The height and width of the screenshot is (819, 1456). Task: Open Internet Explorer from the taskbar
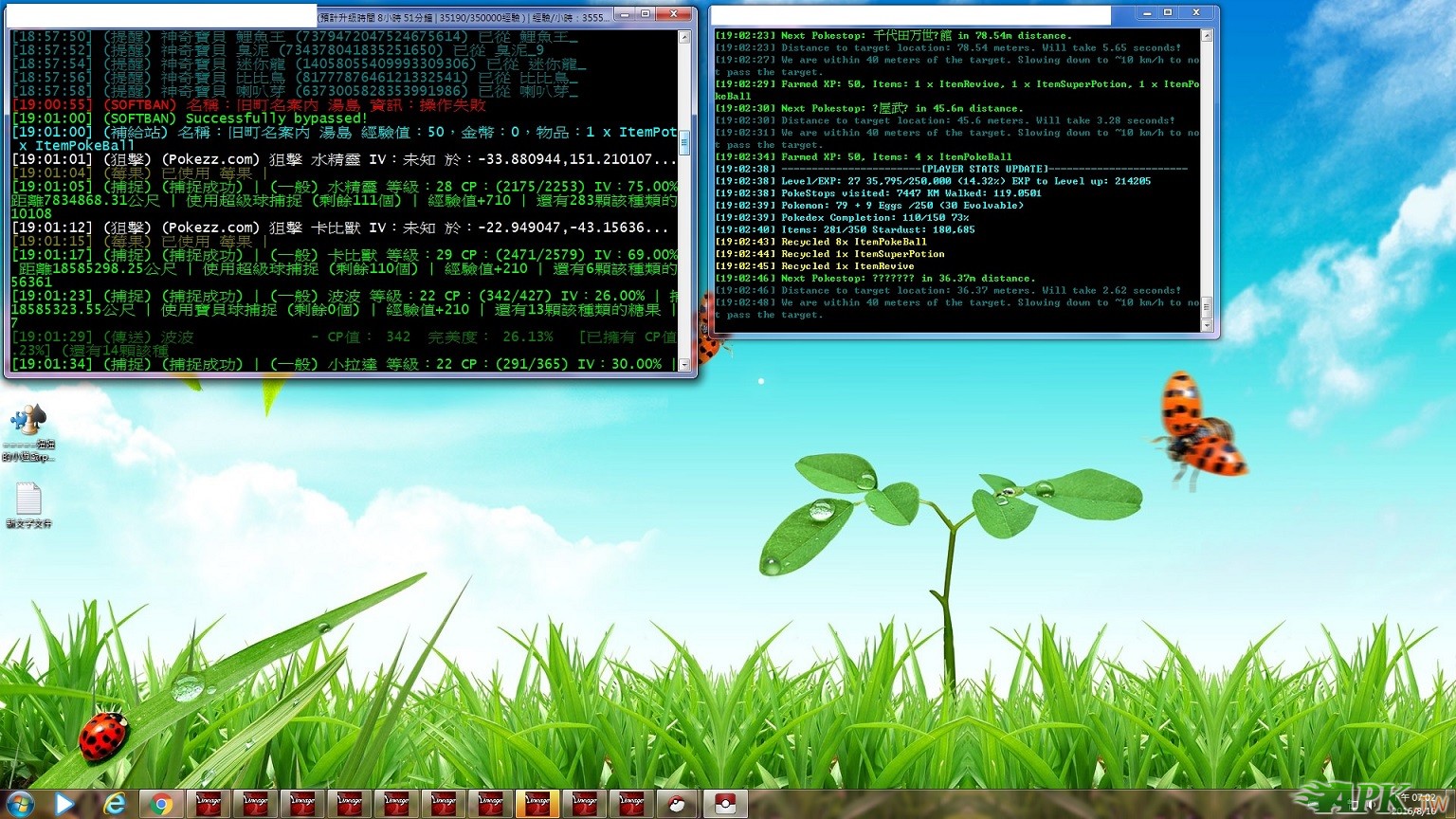[115, 804]
